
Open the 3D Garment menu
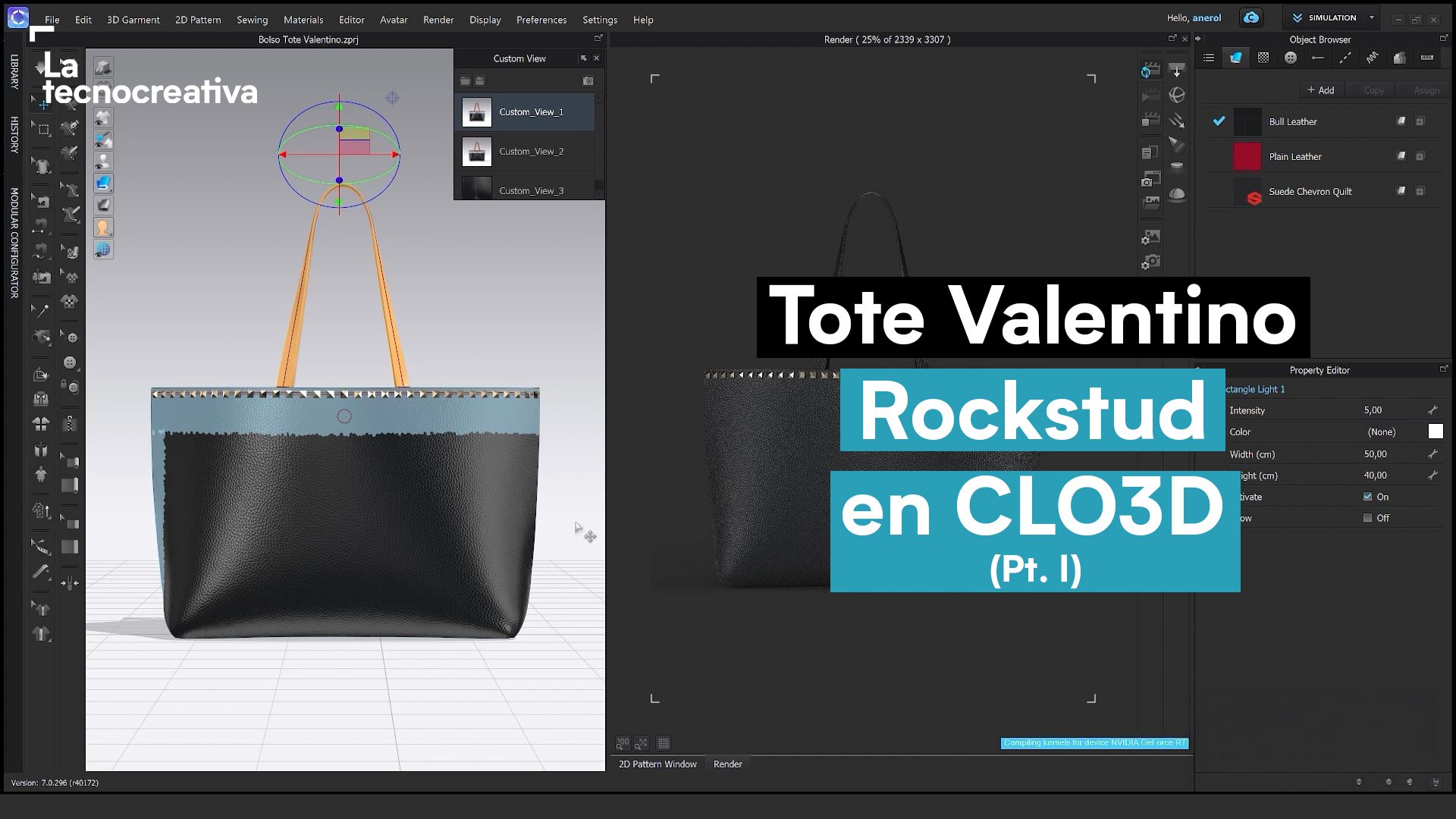[133, 20]
